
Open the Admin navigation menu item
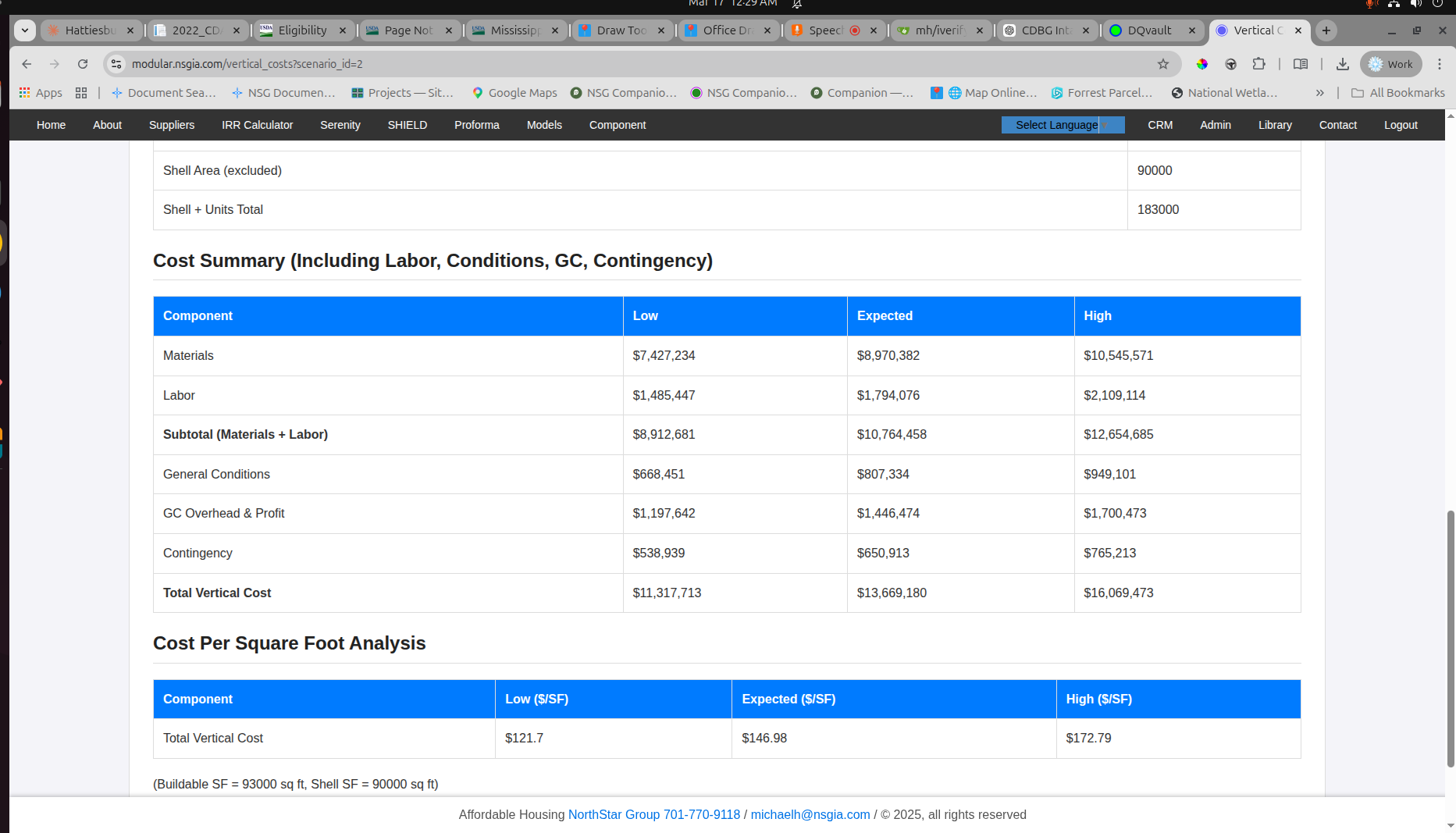pyautogui.click(x=1215, y=125)
